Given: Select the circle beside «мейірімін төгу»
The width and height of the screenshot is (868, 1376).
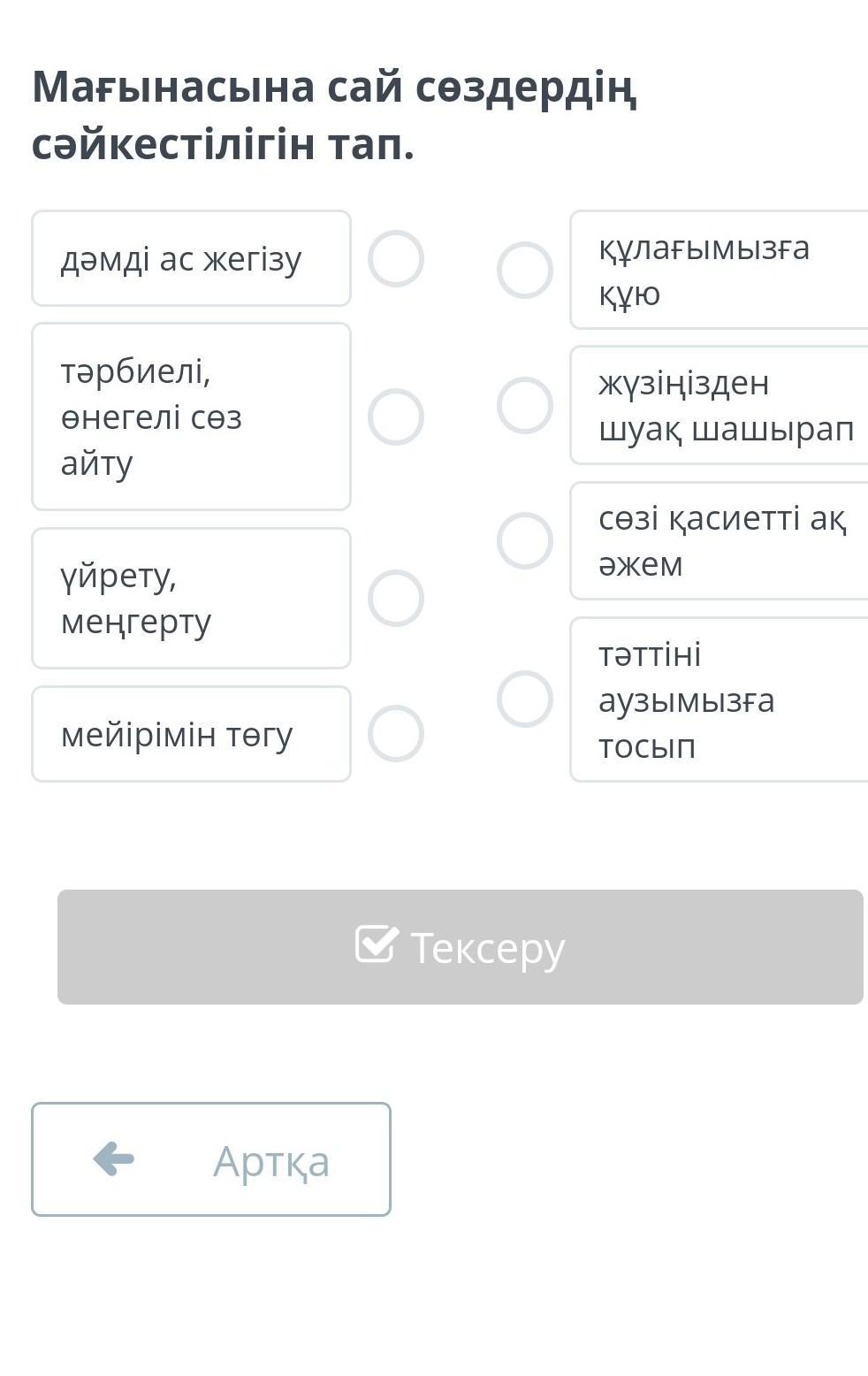Looking at the screenshot, I should click(x=396, y=734).
